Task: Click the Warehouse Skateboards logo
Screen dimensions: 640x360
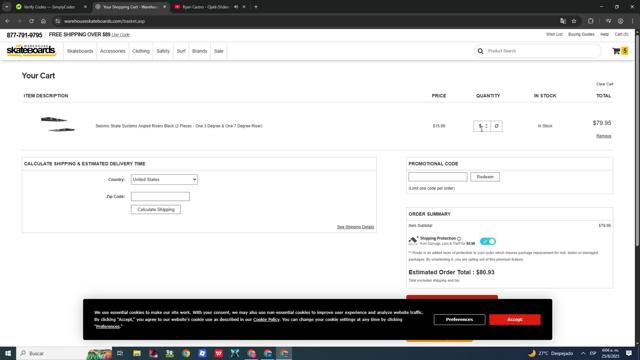Action: (31, 50)
